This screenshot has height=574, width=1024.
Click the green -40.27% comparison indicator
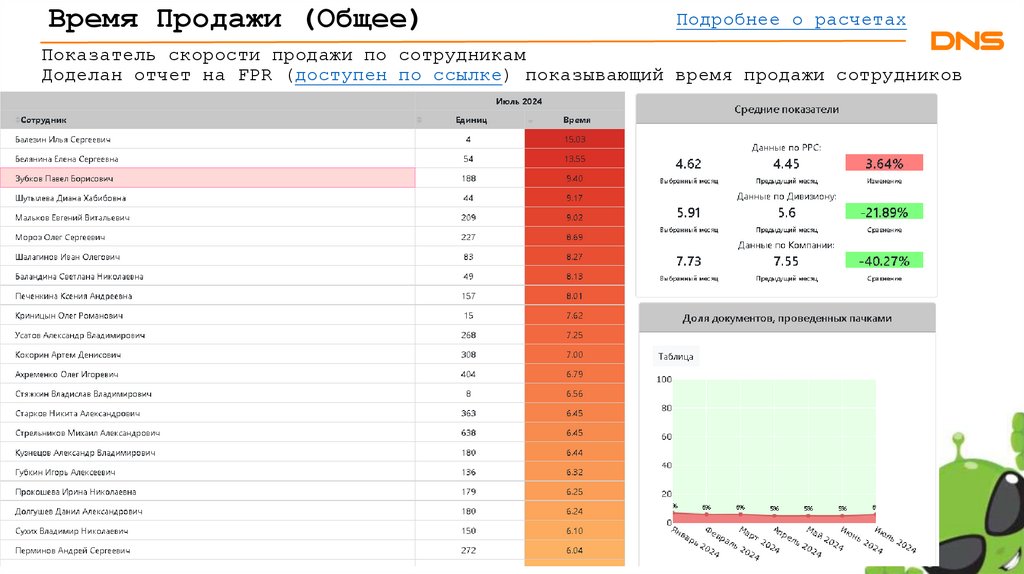point(884,260)
